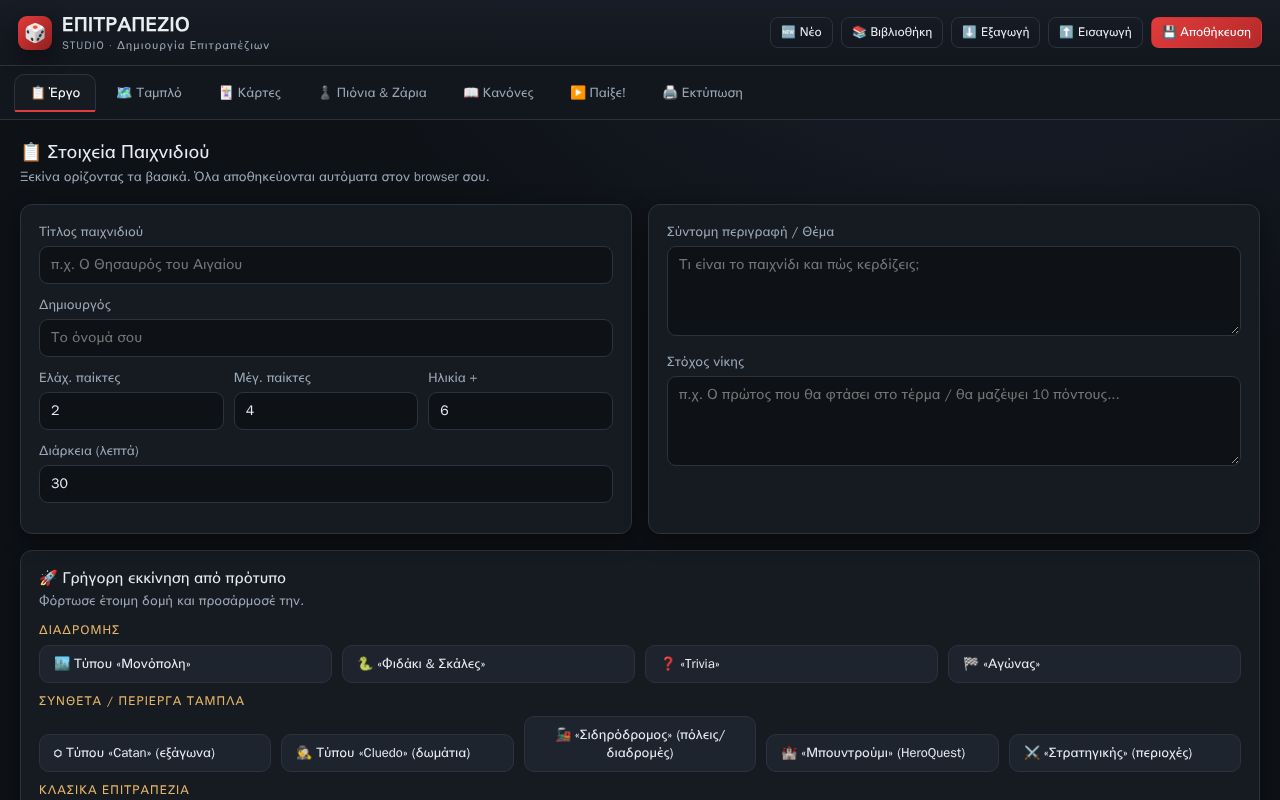The width and height of the screenshot is (1280, 800).
Task: Click the red dice app logo
Action: point(35,33)
